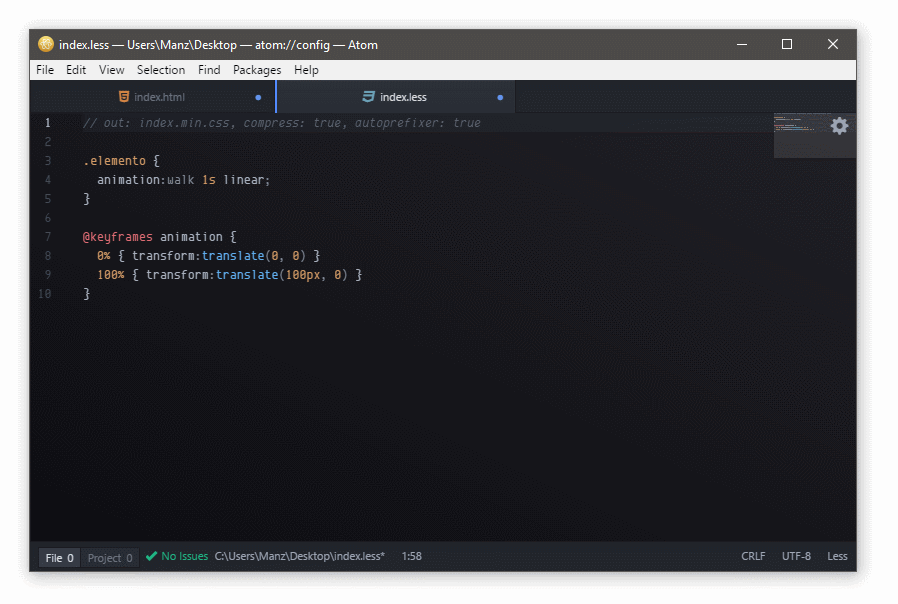Click the word walk in animation line
This screenshot has height=604, width=898.
(x=181, y=180)
